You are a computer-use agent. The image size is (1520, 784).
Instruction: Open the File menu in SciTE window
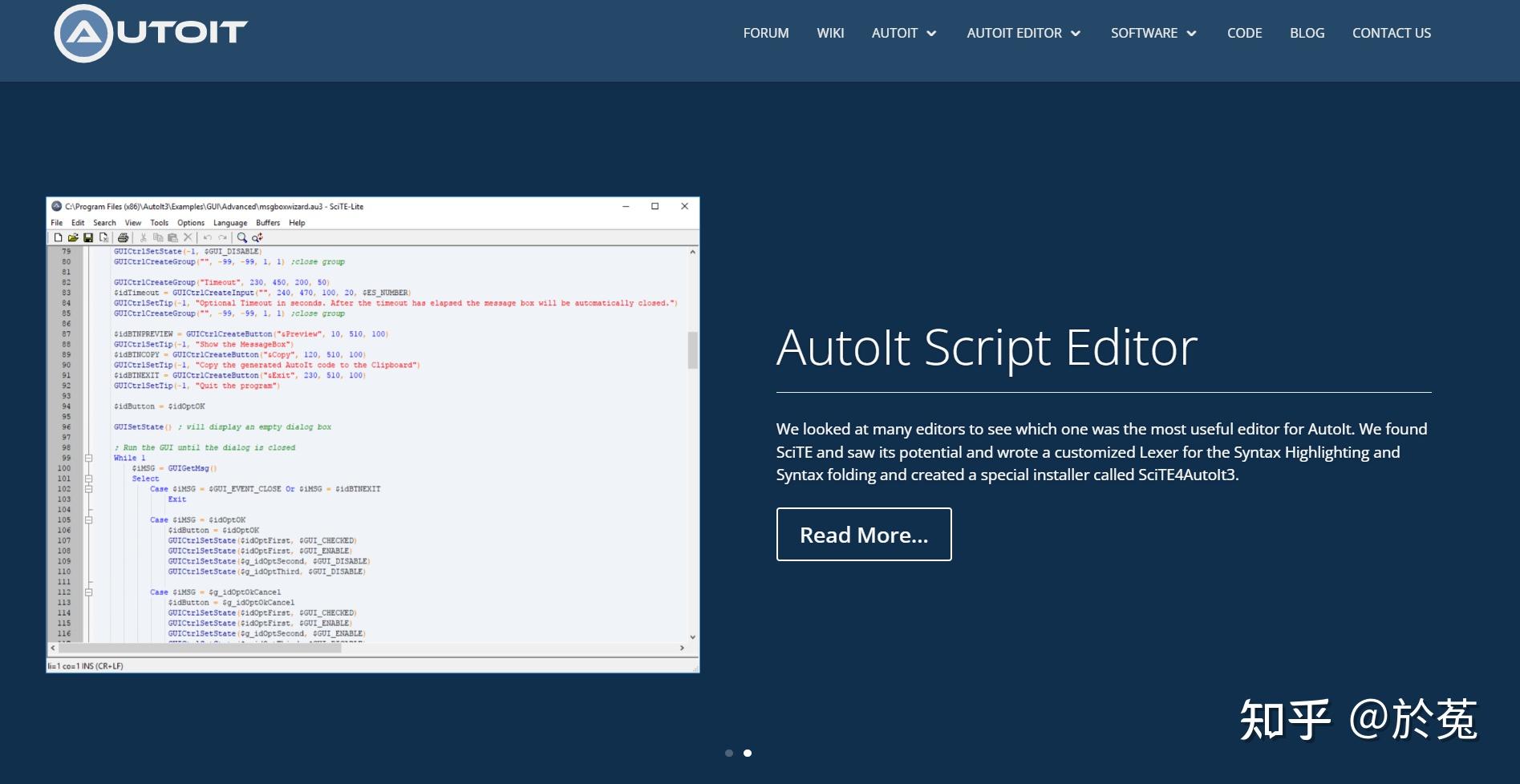57,223
